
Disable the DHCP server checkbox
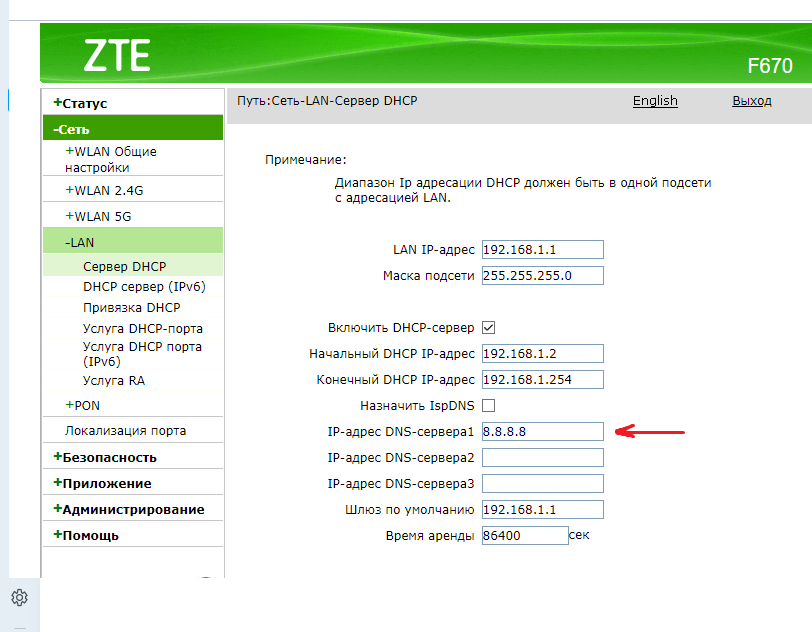tap(489, 328)
